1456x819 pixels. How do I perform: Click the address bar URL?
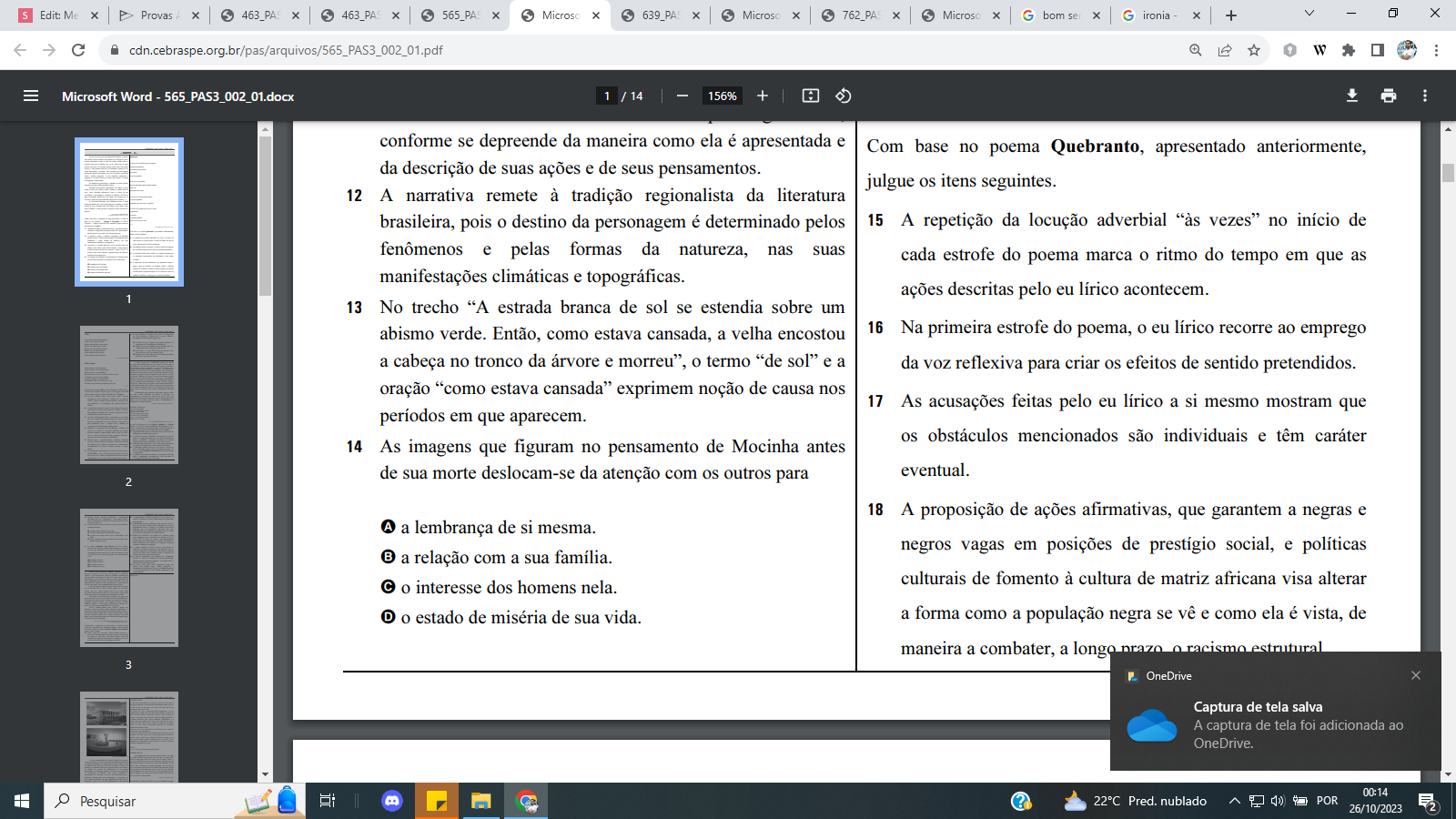(286, 50)
